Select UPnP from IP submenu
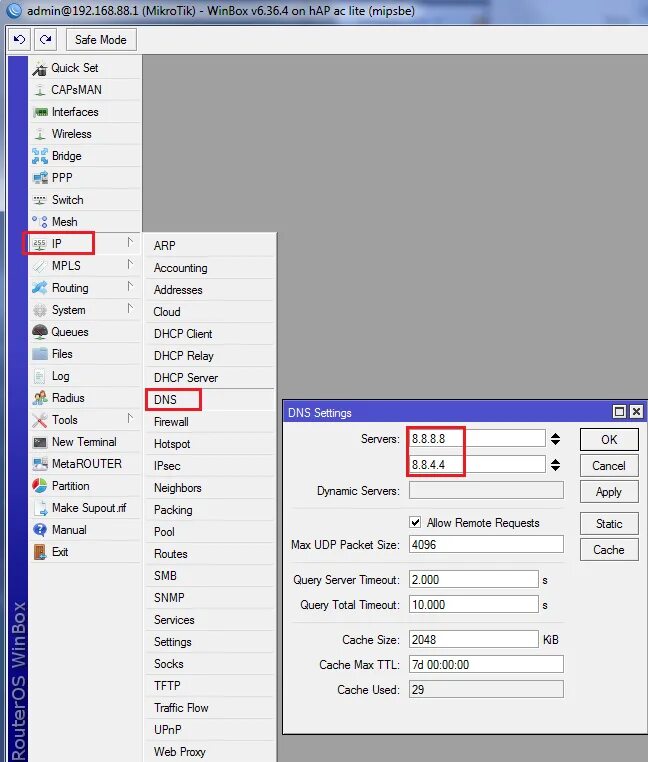This screenshot has width=648, height=762. pyautogui.click(x=210, y=730)
